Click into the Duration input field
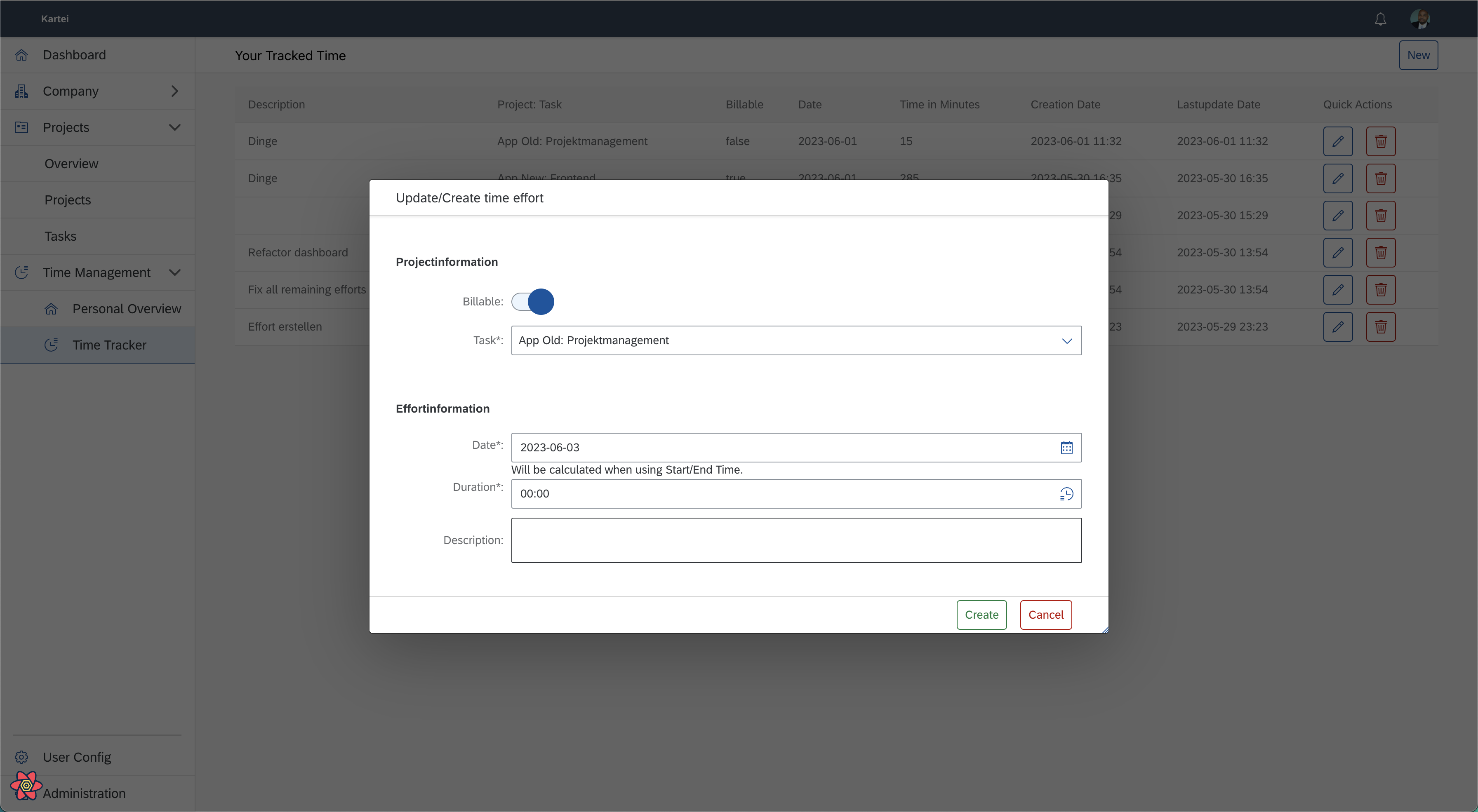1478x812 pixels. coord(796,494)
